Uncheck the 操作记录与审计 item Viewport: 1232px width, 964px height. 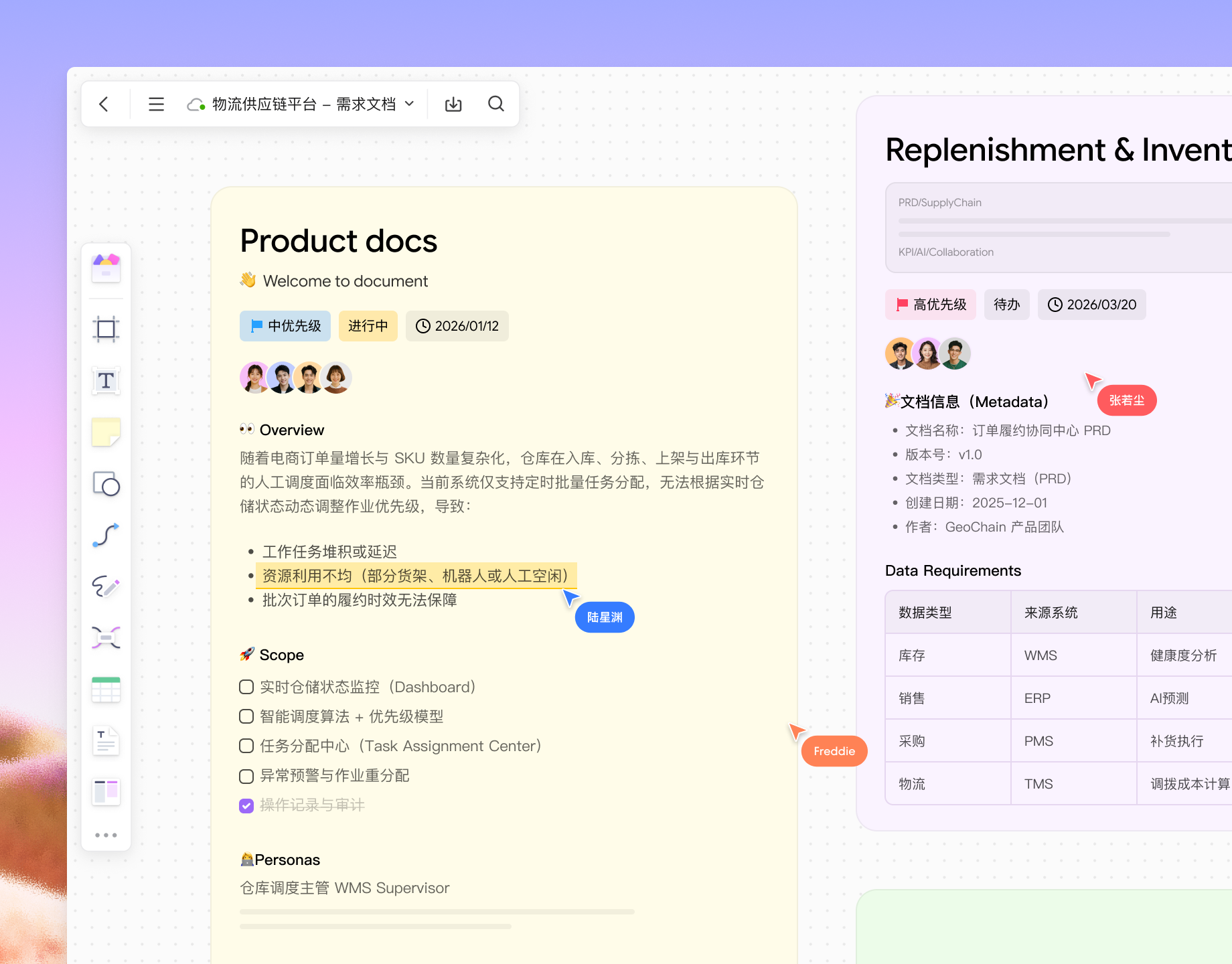pyautogui.click(x=246, y=805)
